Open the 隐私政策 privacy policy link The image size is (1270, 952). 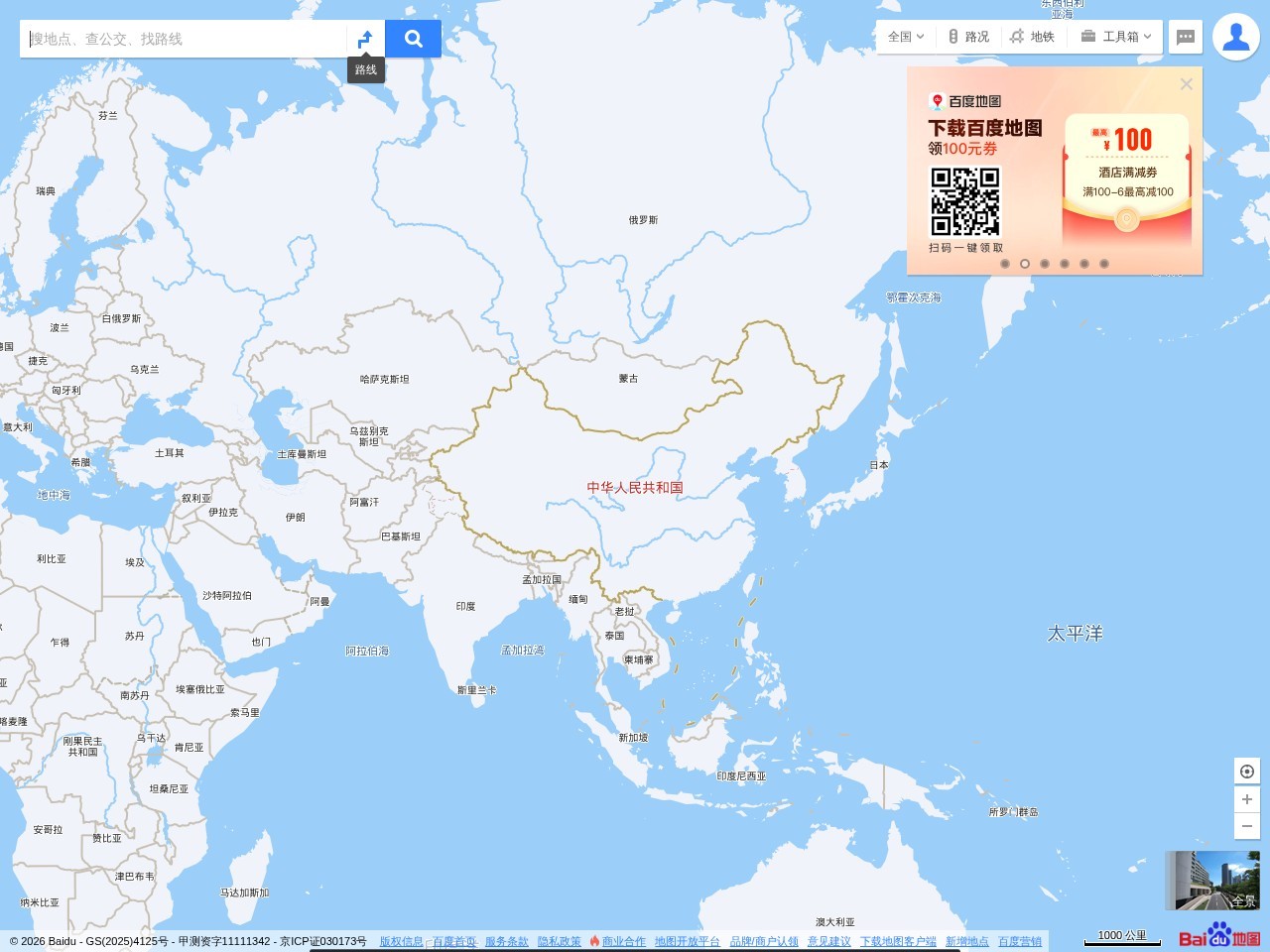click(559, 940)
